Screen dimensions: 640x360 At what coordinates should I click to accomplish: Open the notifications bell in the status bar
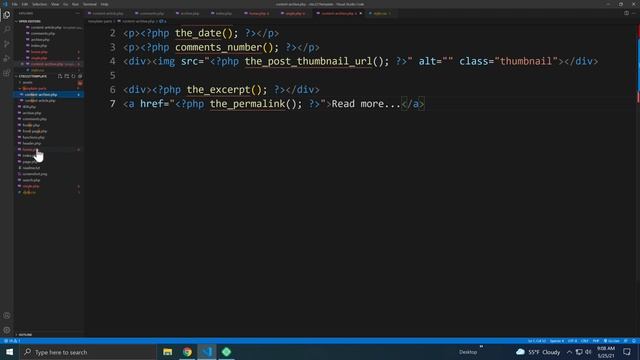pos(634,341)
